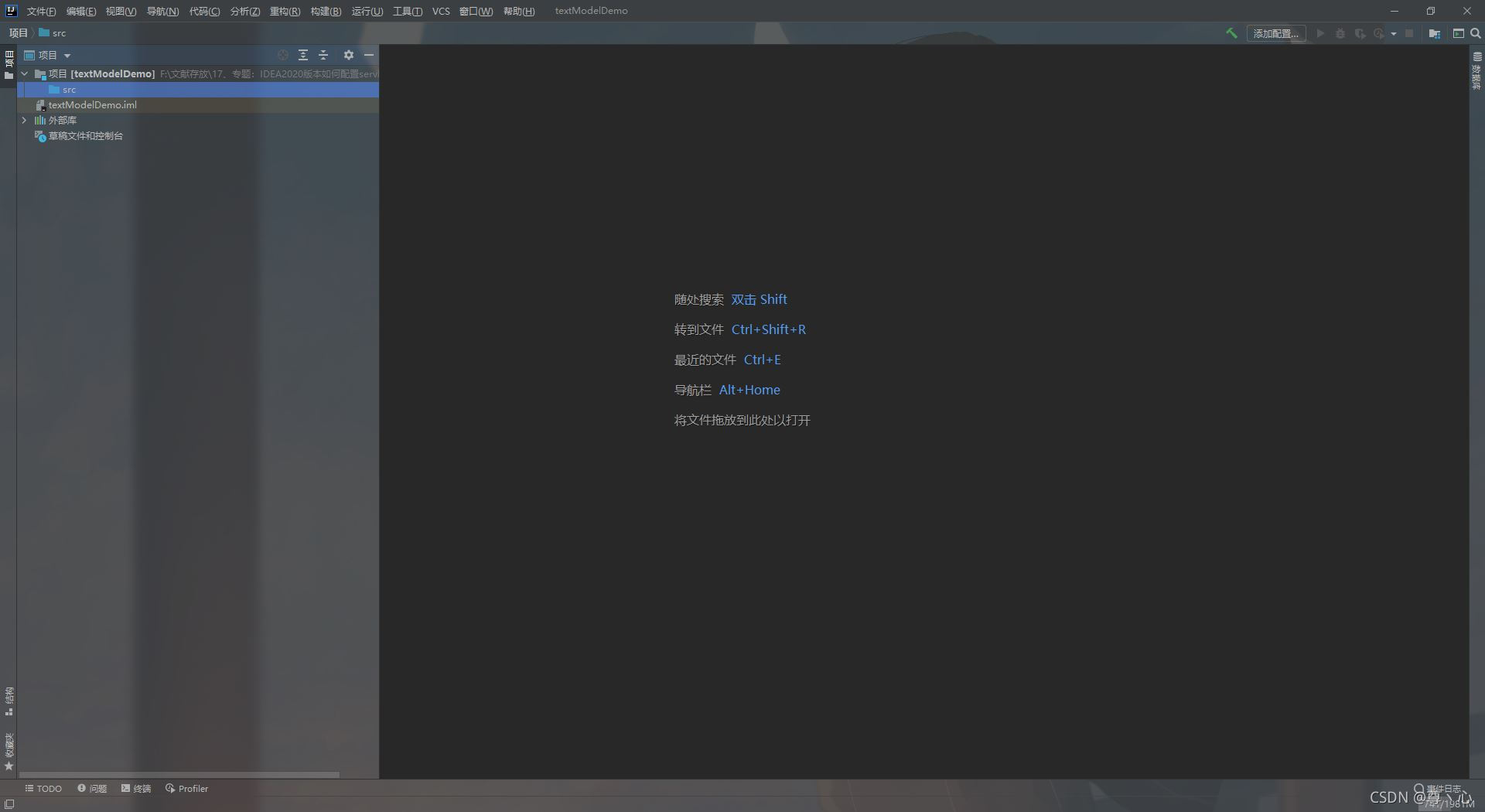The width and height of the screenshot is (1485, 812).
Task: Click the Ctrl+E shortcut hint
Action: tap(763, 360)
